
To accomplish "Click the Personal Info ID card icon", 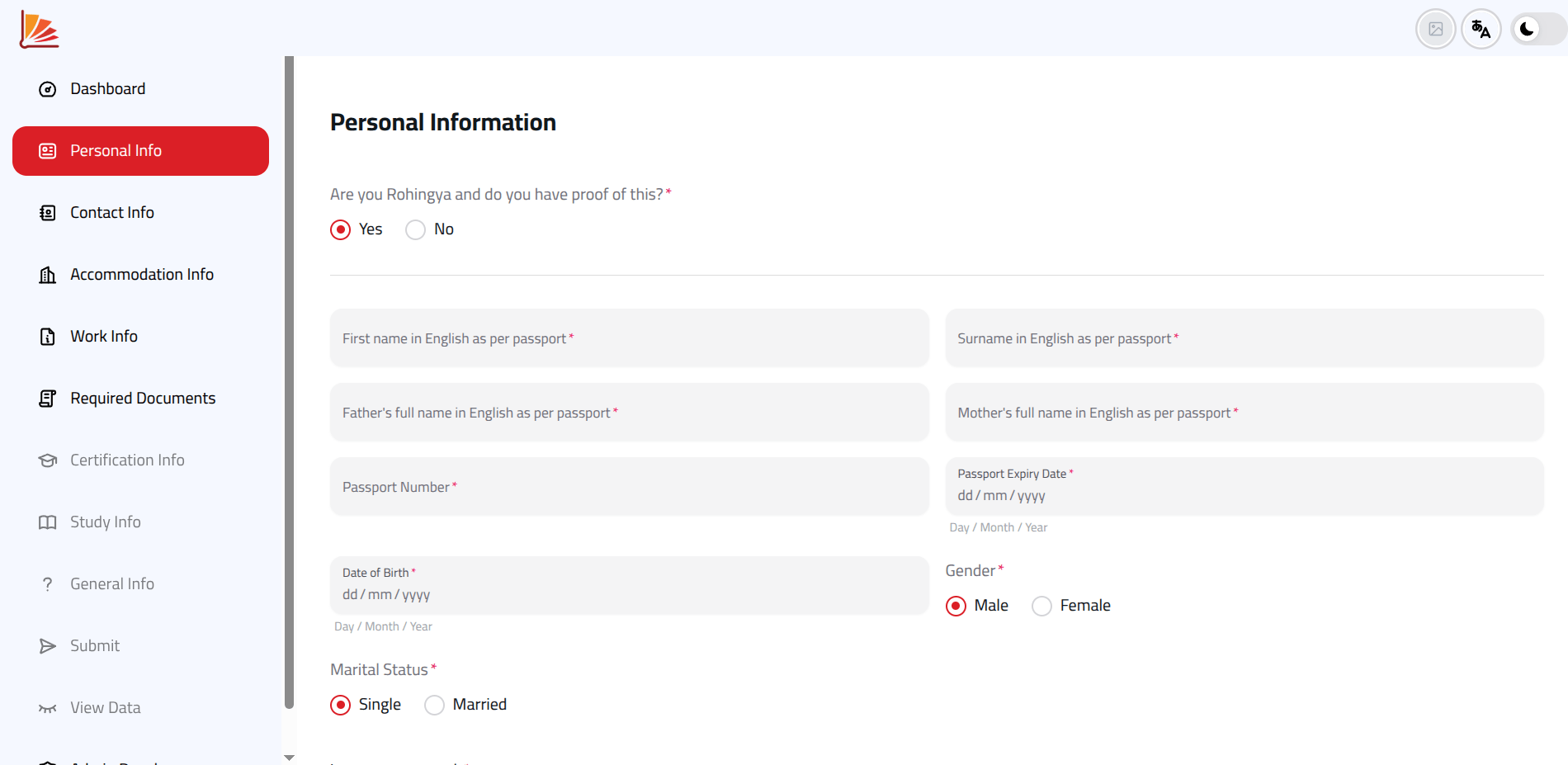I will pyautogui.click(x=48, y=151).
